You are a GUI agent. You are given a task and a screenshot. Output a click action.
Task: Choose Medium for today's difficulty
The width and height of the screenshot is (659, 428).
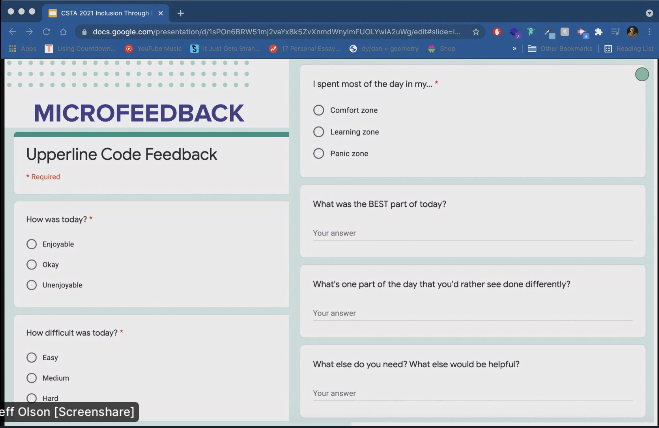pyautogui.click(x=32, y=378)
